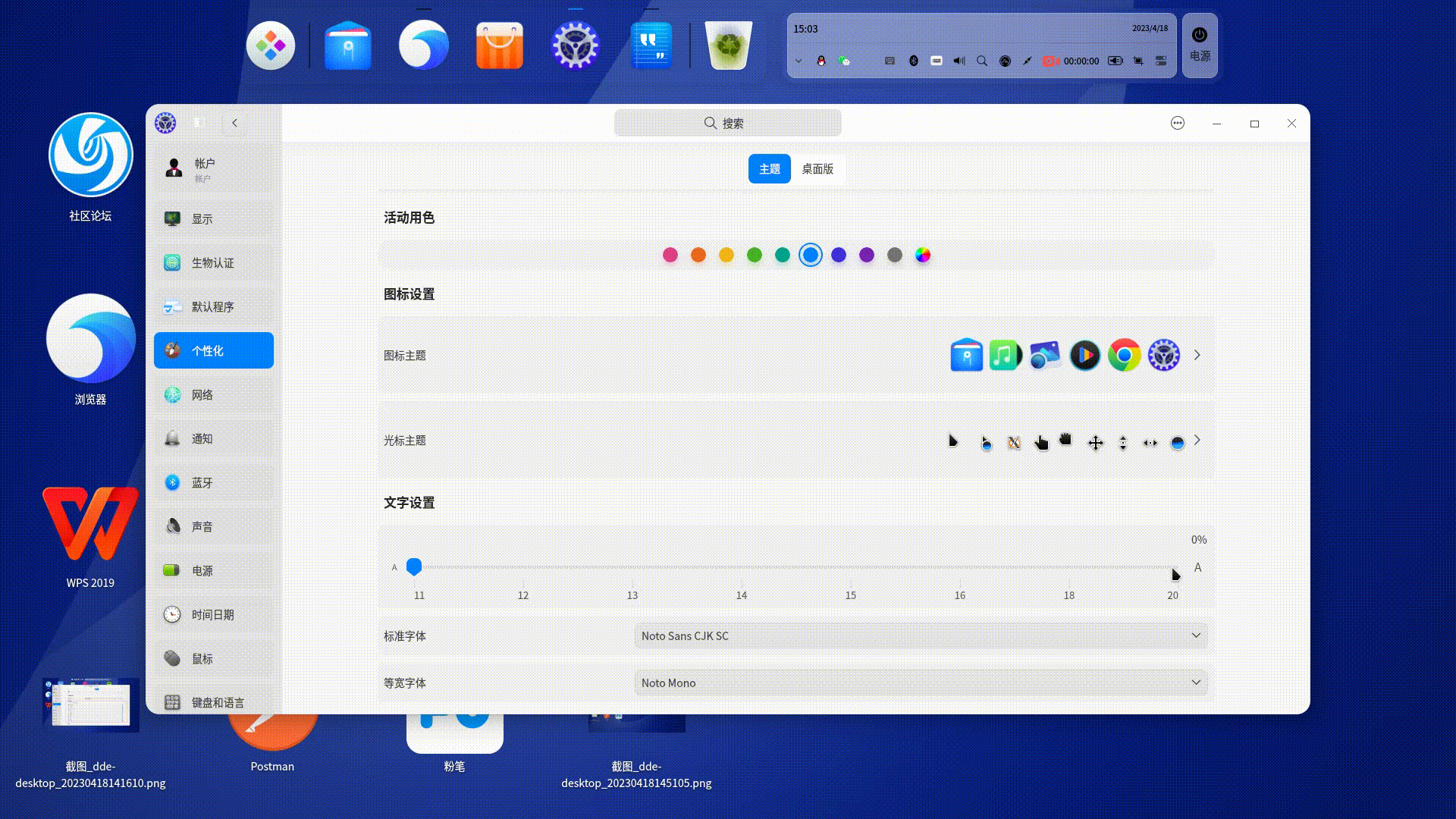
Task: Open the 标准字体 font dropdown
Action: click(921, 635)
